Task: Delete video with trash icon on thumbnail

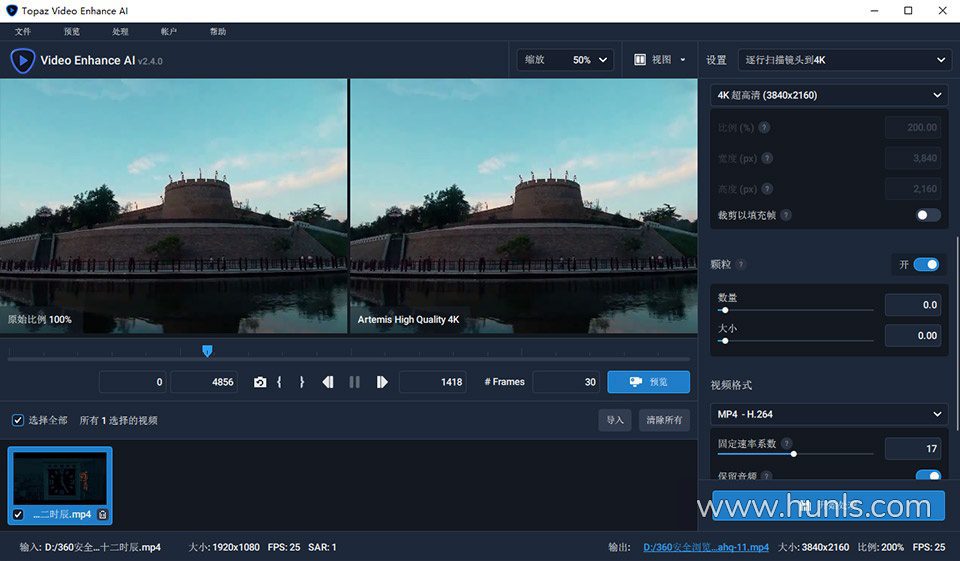Action: (x=103, y=515)
